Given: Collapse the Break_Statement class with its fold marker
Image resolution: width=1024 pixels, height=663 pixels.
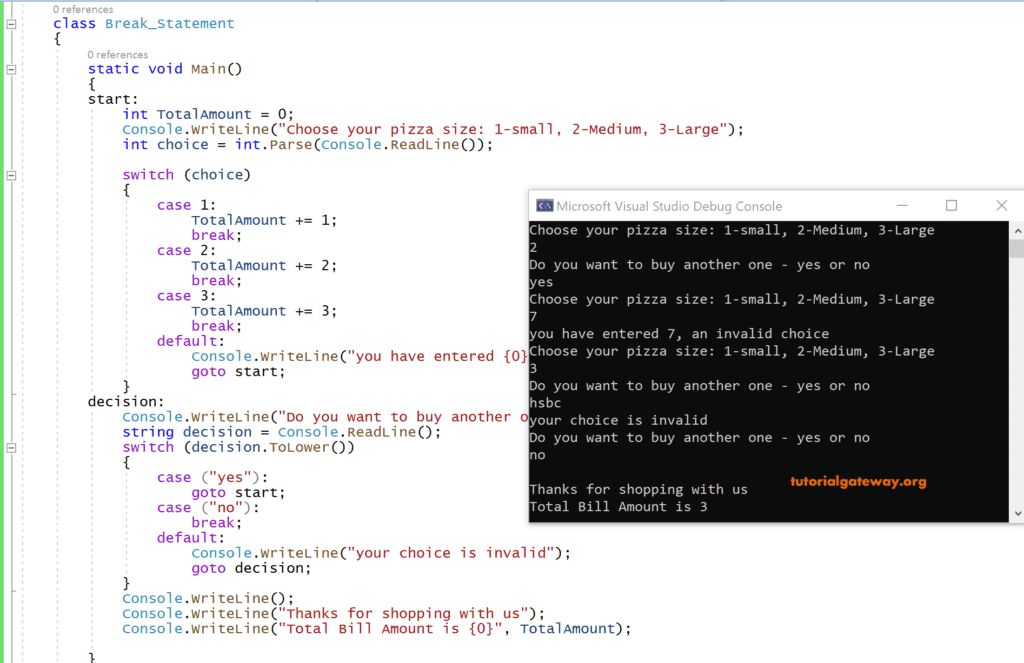Looking at the screenshot, I should (x=9, y=22).
